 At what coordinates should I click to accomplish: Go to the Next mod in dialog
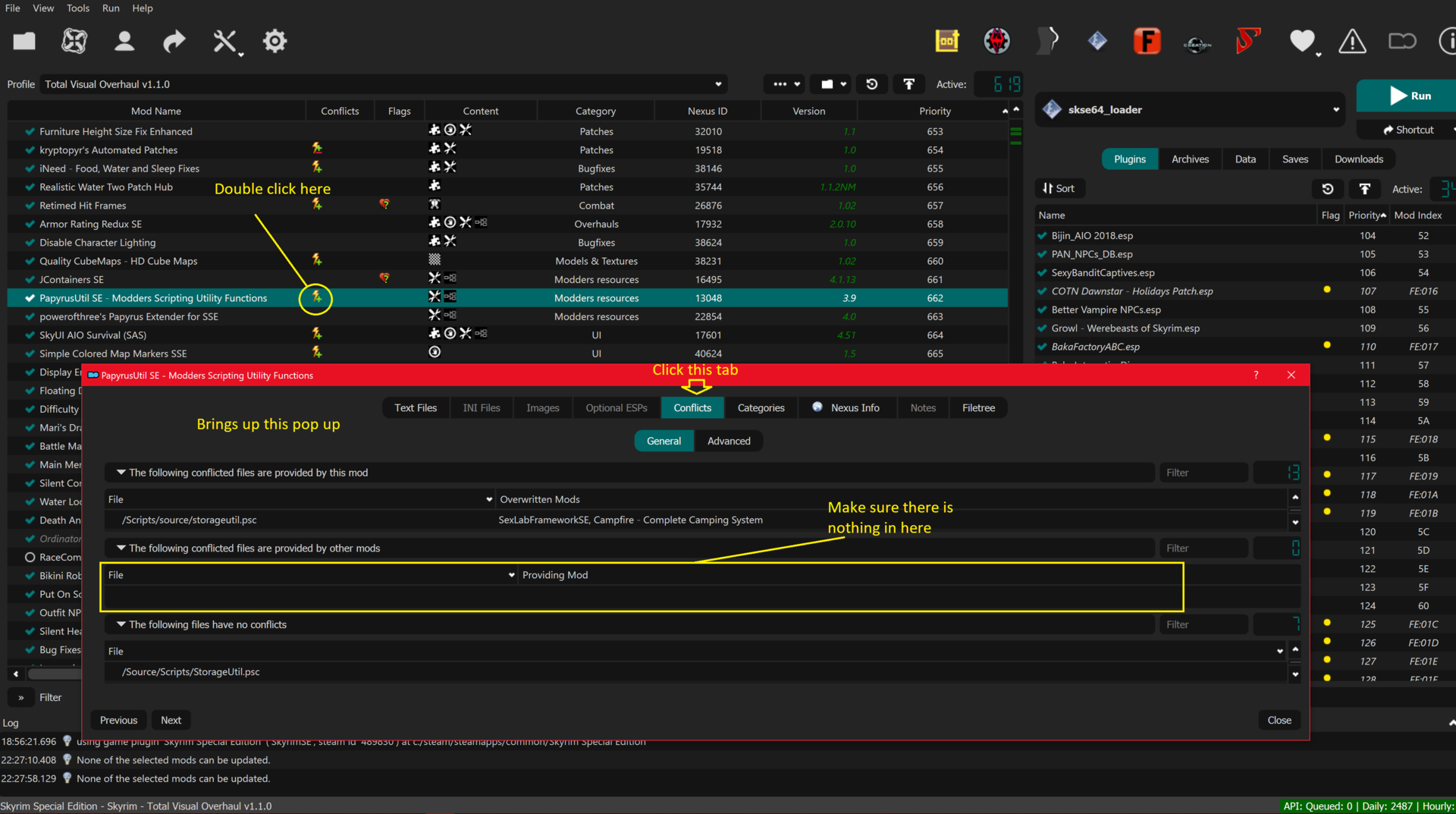point(171,720)
